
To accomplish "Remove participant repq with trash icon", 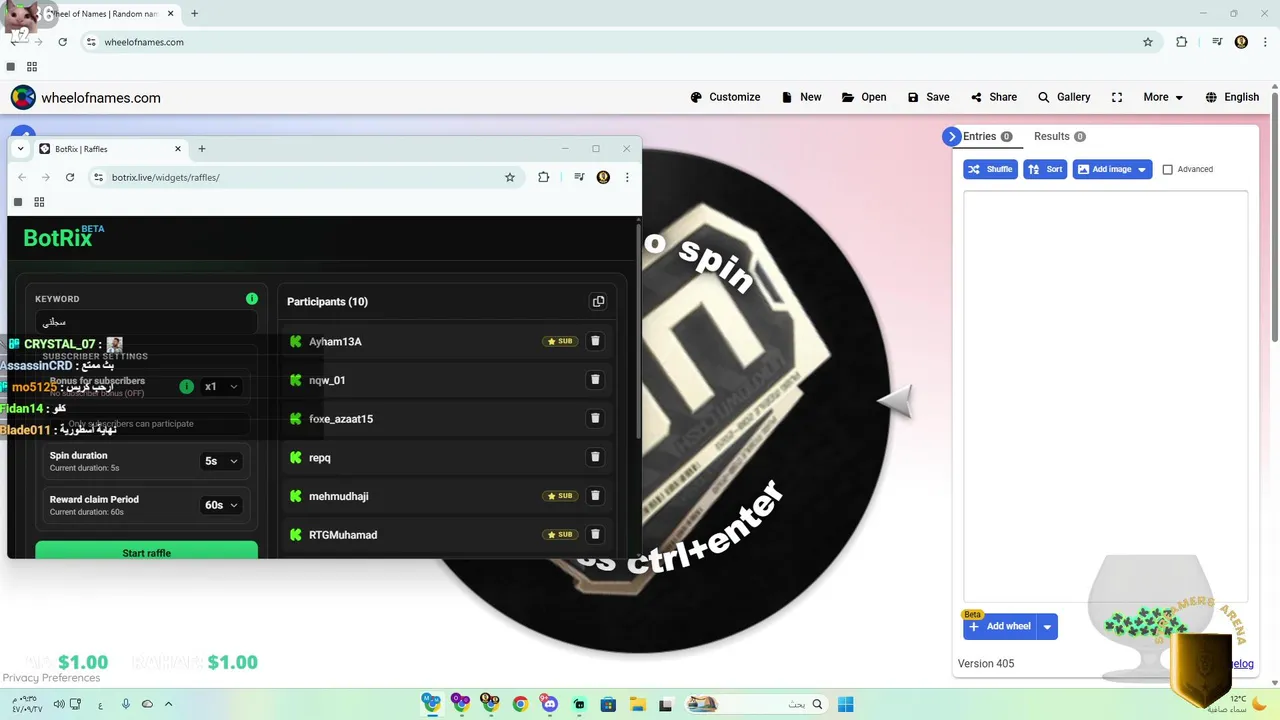I will [595, 457].
